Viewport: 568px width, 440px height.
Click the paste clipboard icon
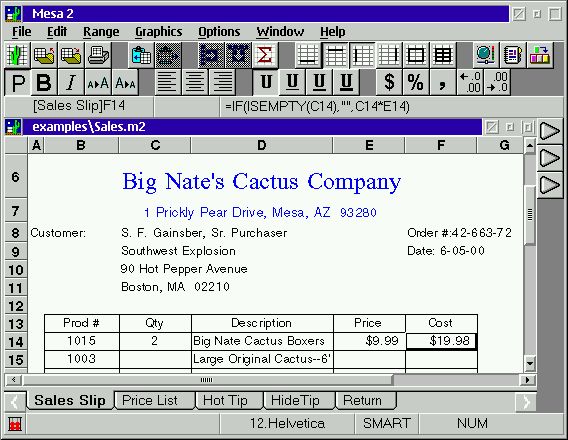click(141, 55)
